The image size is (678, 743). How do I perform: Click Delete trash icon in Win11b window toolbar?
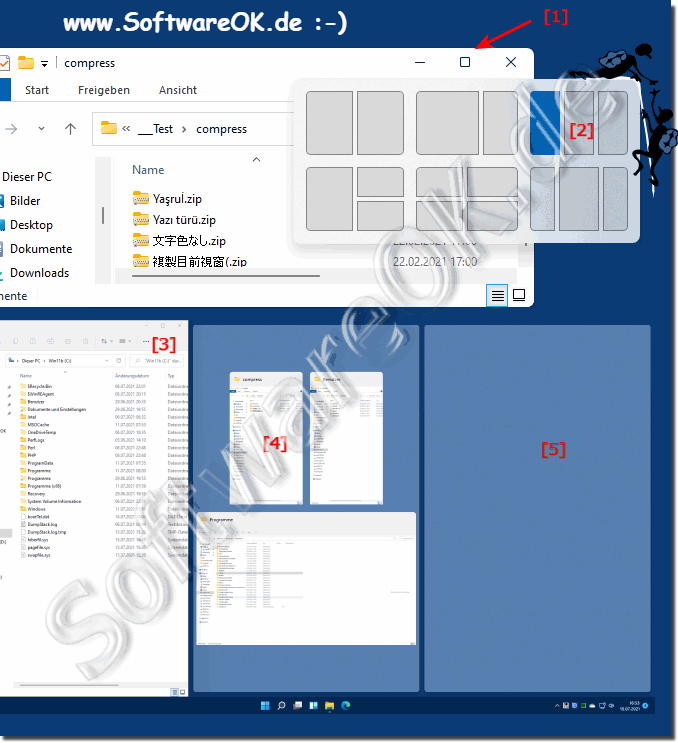click(85, 341)
